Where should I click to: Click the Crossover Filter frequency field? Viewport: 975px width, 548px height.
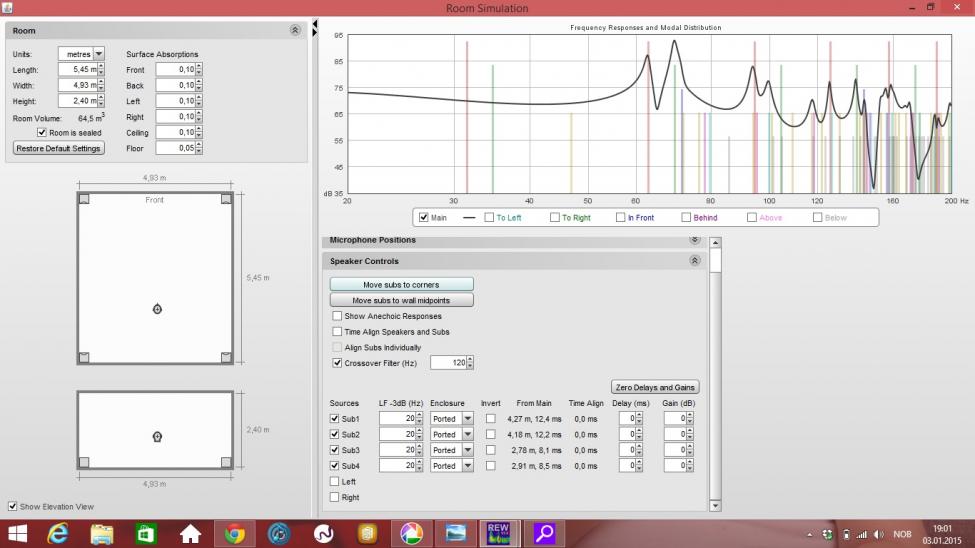point(448,363)
